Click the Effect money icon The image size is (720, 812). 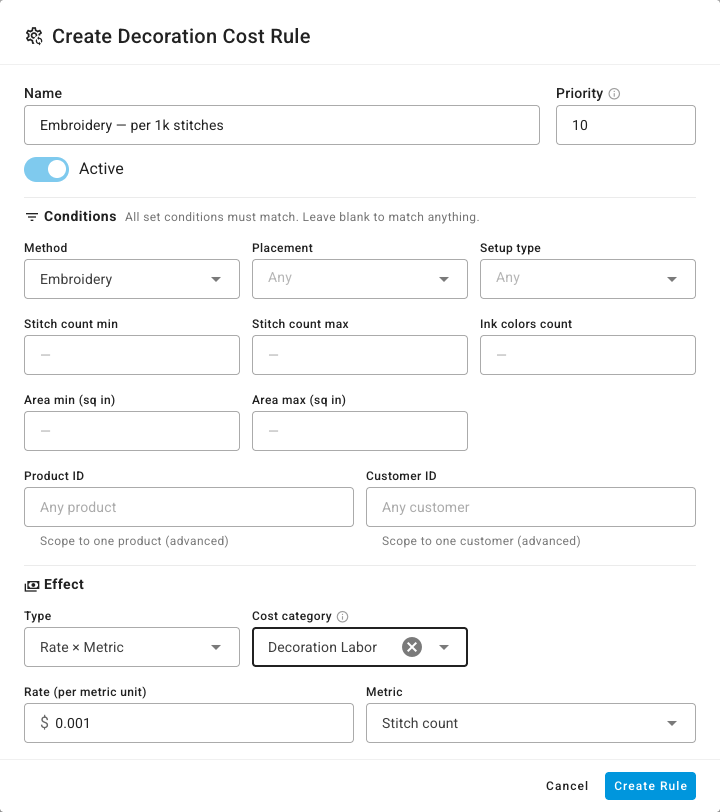pyautogui.click(x=32, y=585)
